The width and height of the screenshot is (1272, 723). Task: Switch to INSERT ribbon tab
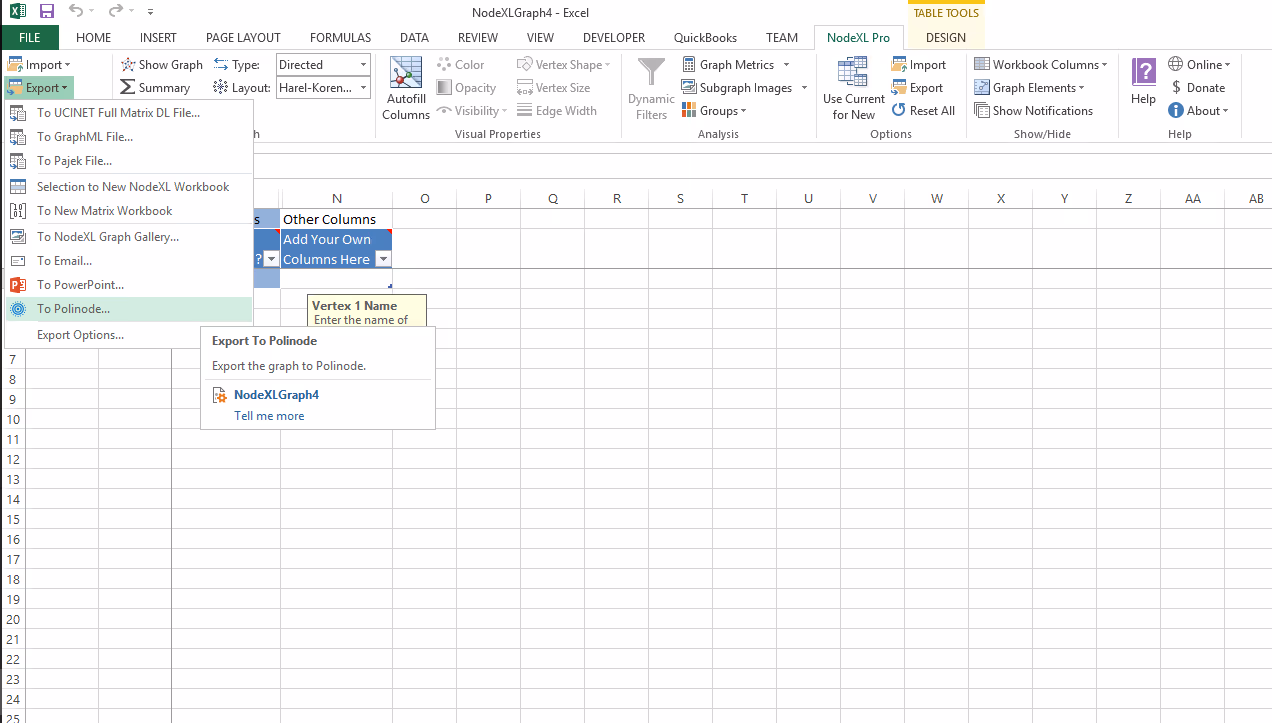click(158, 38)
